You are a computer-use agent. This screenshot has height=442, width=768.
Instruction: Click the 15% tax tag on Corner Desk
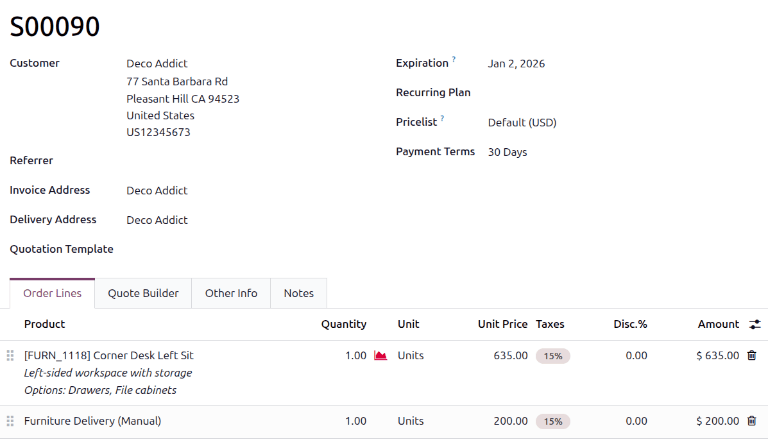(x=553, y=355)
